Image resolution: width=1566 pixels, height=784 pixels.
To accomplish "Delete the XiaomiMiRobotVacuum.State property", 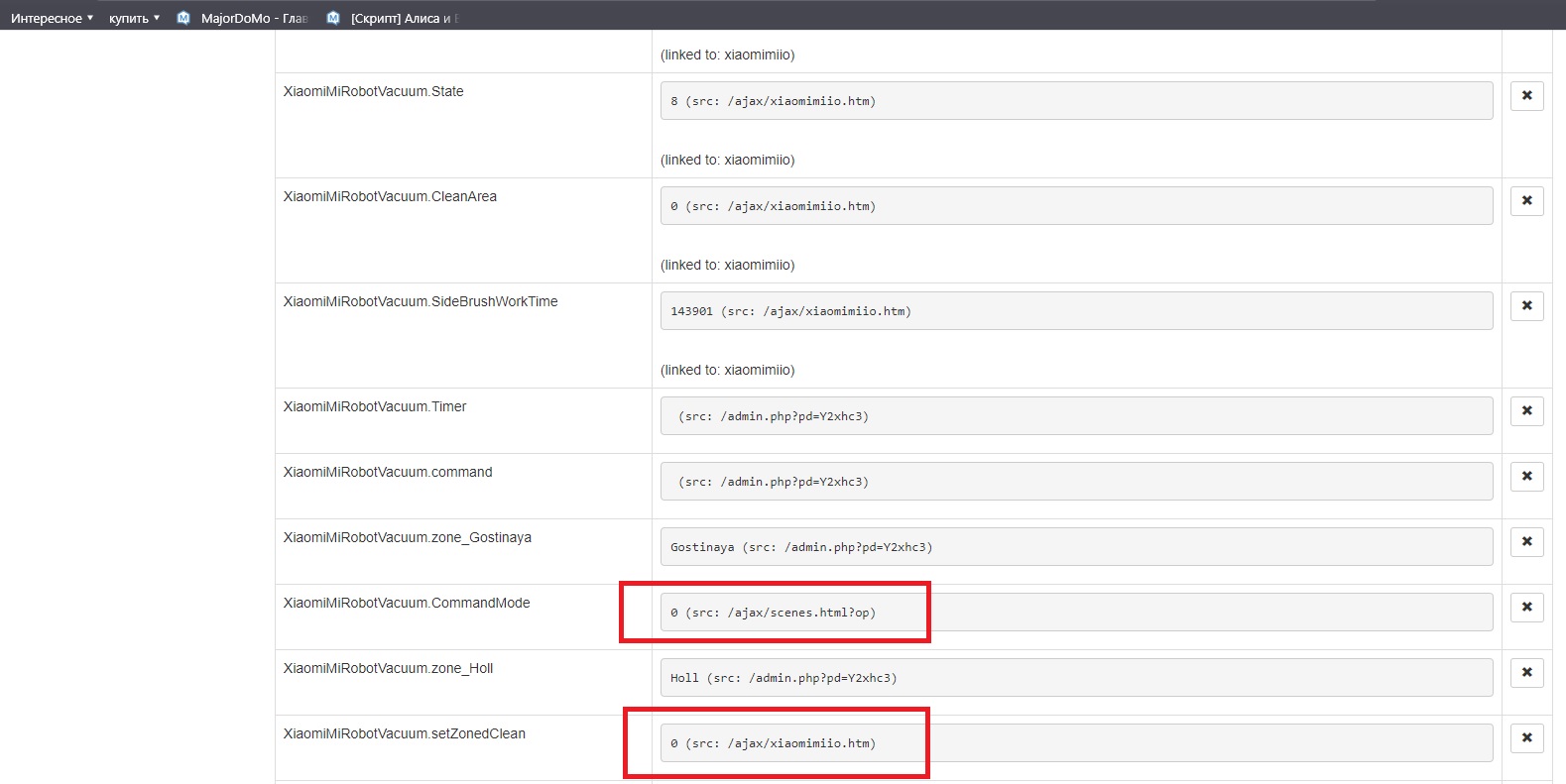I will (x=1526, y=96).
